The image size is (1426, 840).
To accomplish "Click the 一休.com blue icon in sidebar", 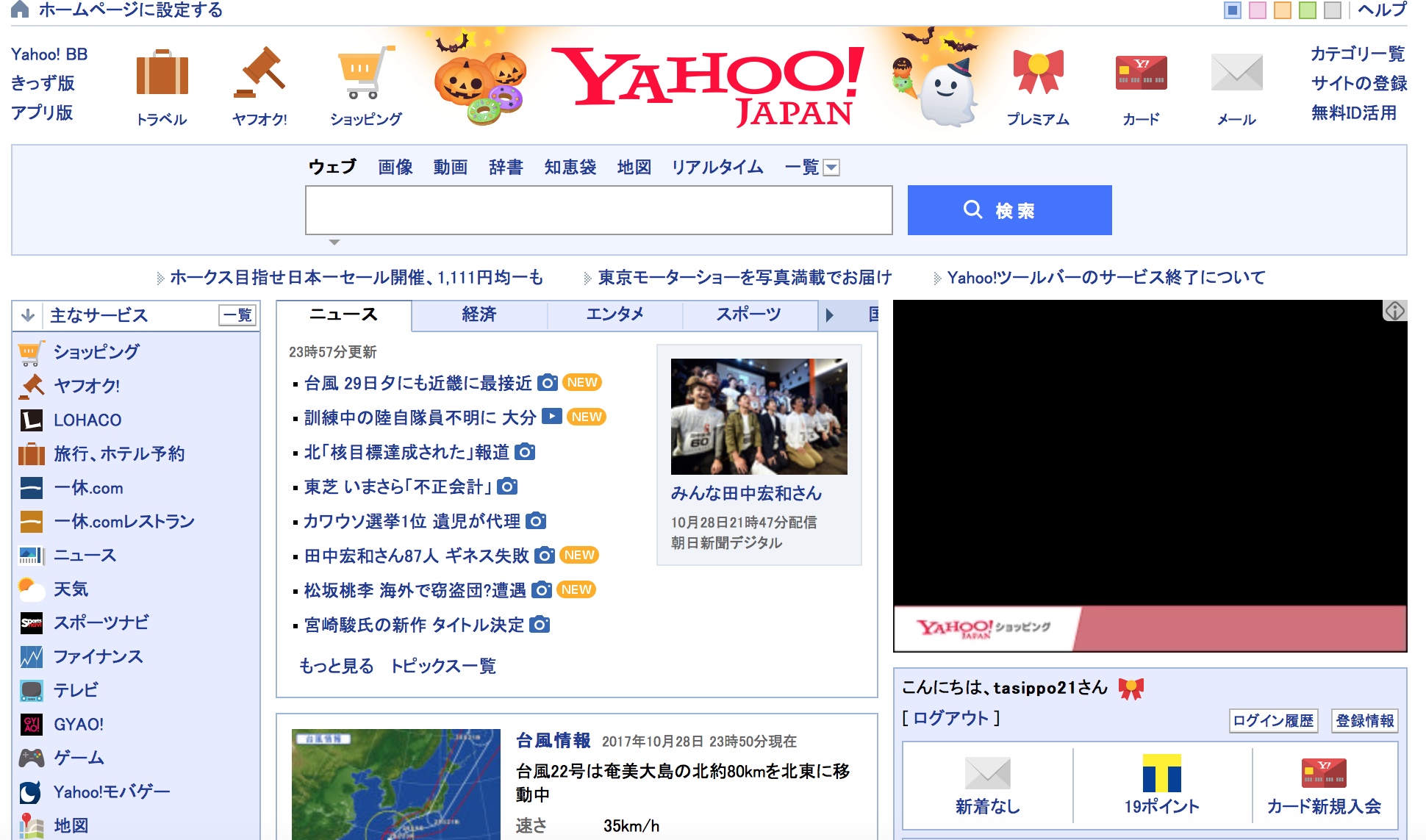I will [x=32, y=488].
